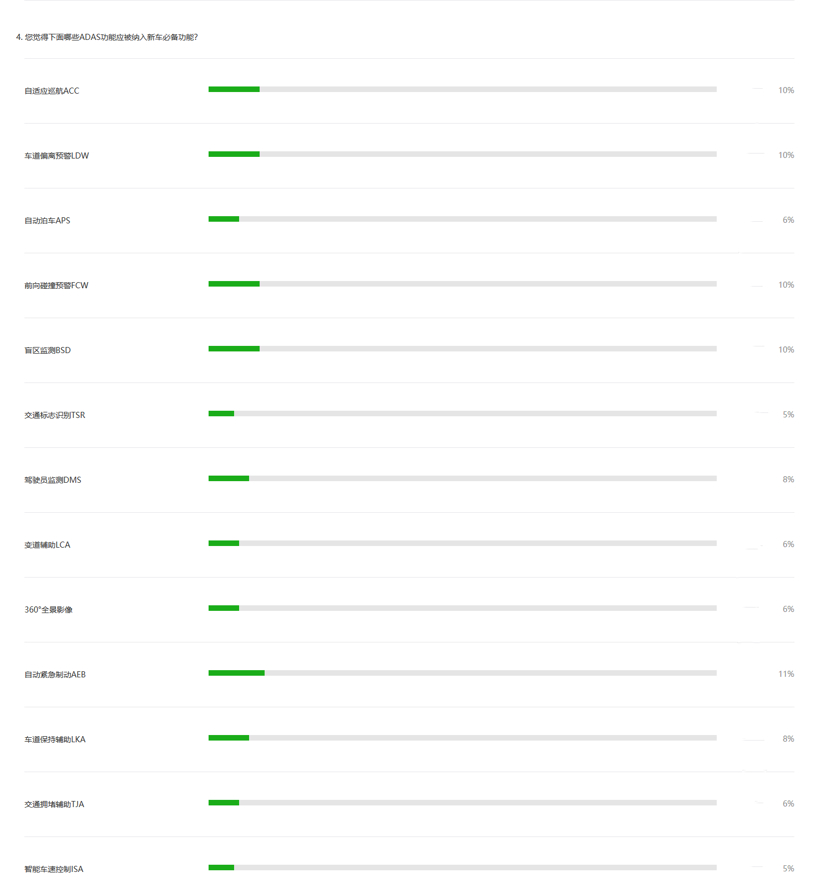Click the 变道辅助LCA green bar
This screenshot has width=820, height=893.
(224, 543)
